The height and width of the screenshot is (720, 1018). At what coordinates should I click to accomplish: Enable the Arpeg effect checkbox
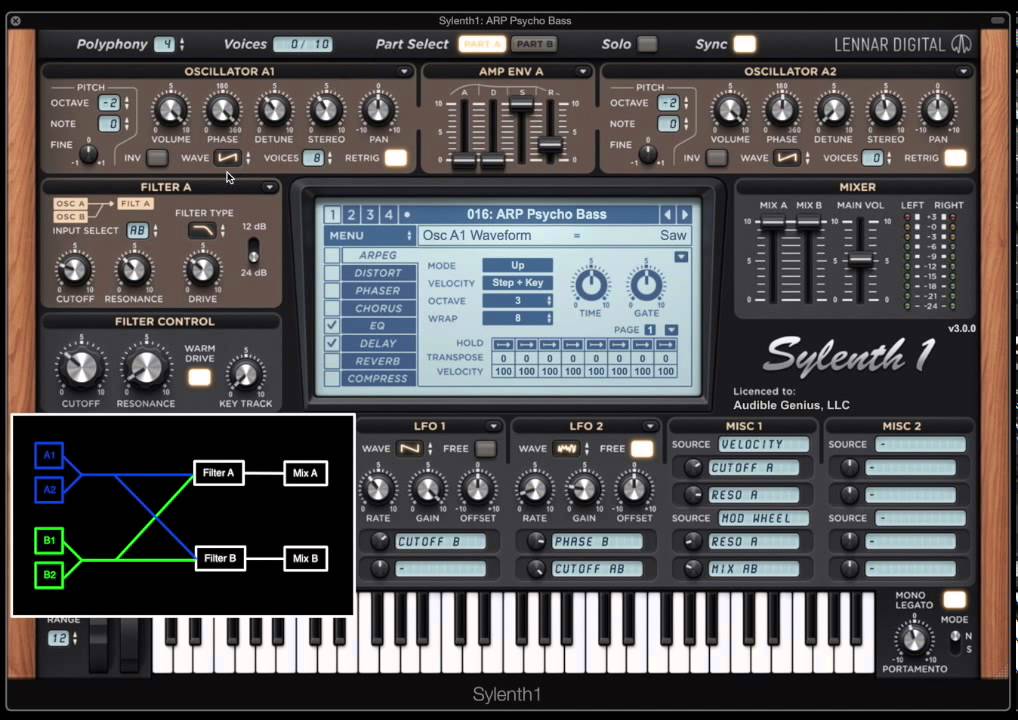tap(332, 255)
